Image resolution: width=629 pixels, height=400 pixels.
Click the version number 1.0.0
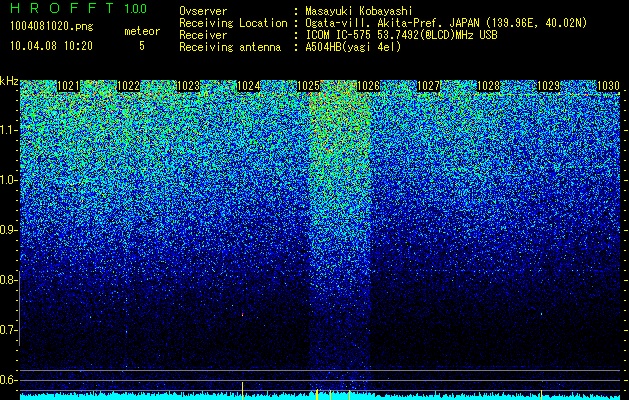tap(135, 8)
